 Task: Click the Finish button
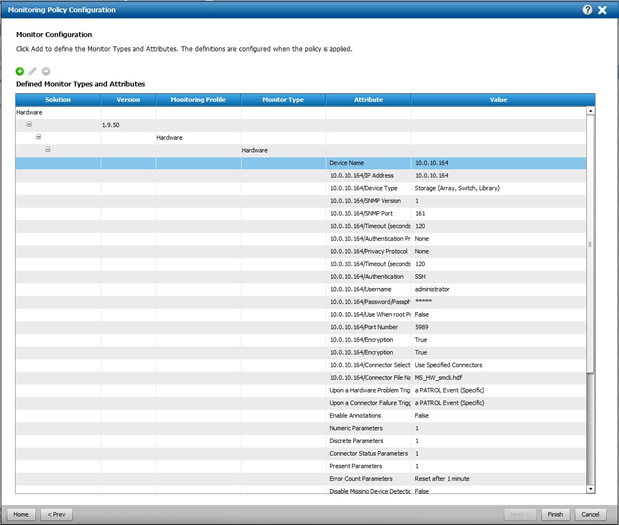point(555,514)
